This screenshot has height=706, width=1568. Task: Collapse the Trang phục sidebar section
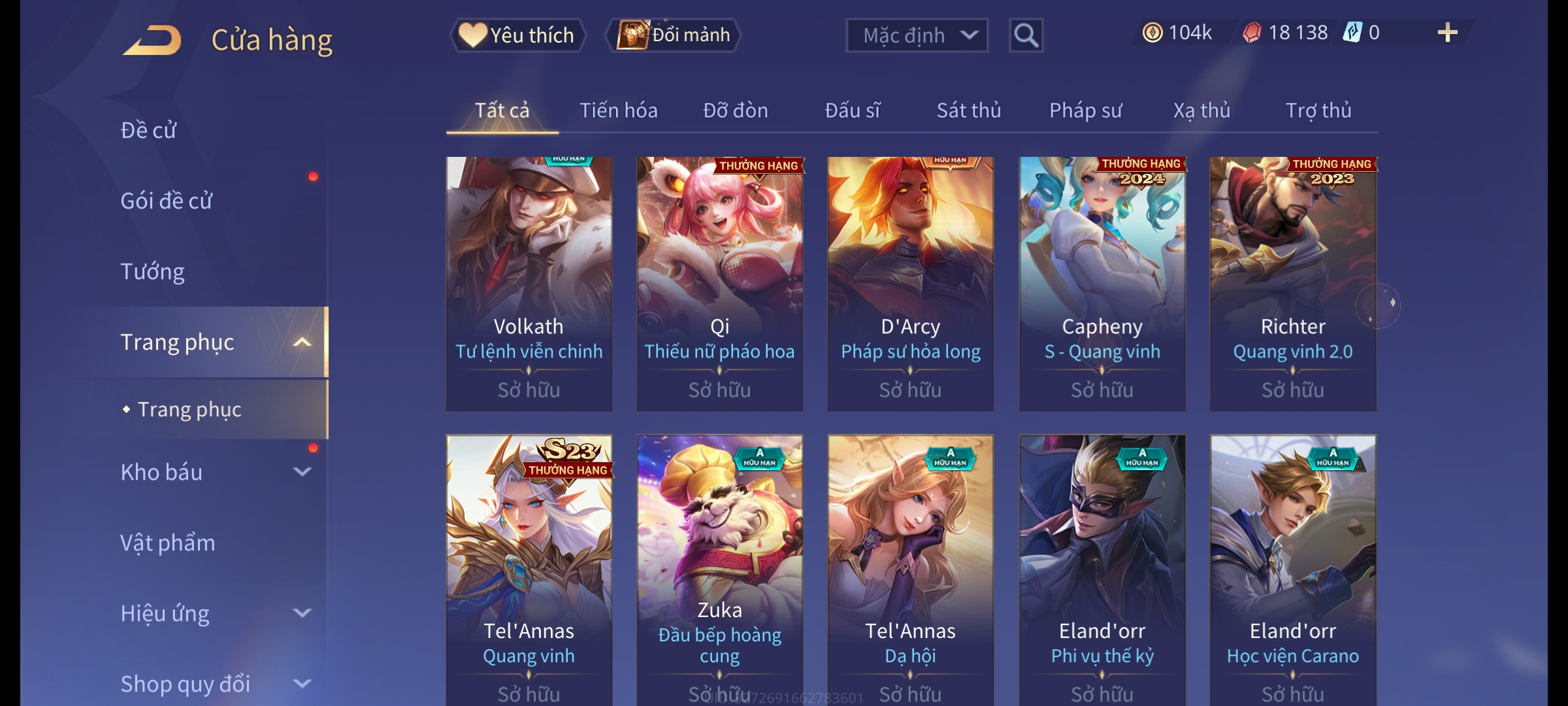[x=302, y=343]
